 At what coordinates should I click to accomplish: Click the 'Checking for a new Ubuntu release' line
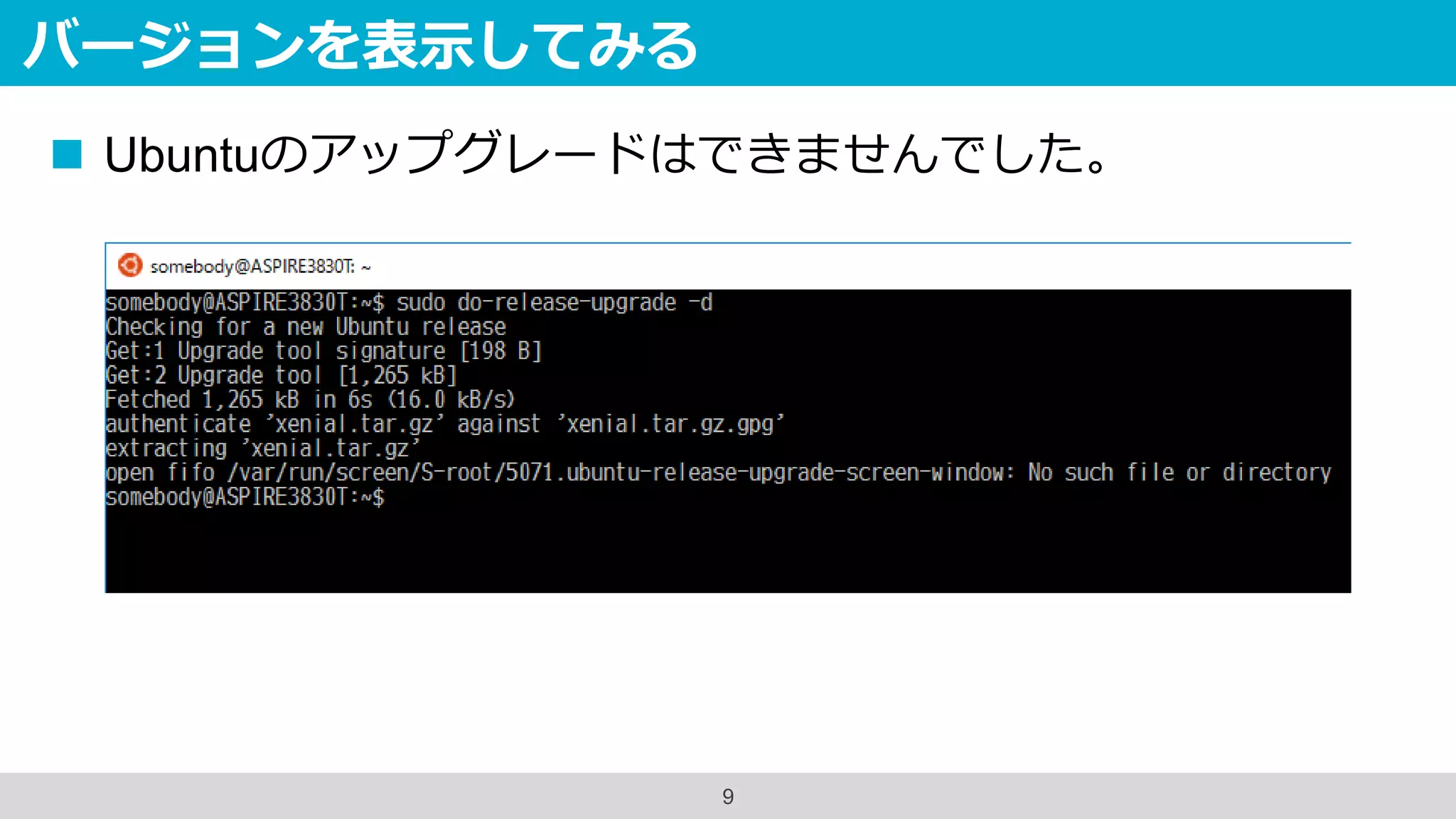click(306, 327)
